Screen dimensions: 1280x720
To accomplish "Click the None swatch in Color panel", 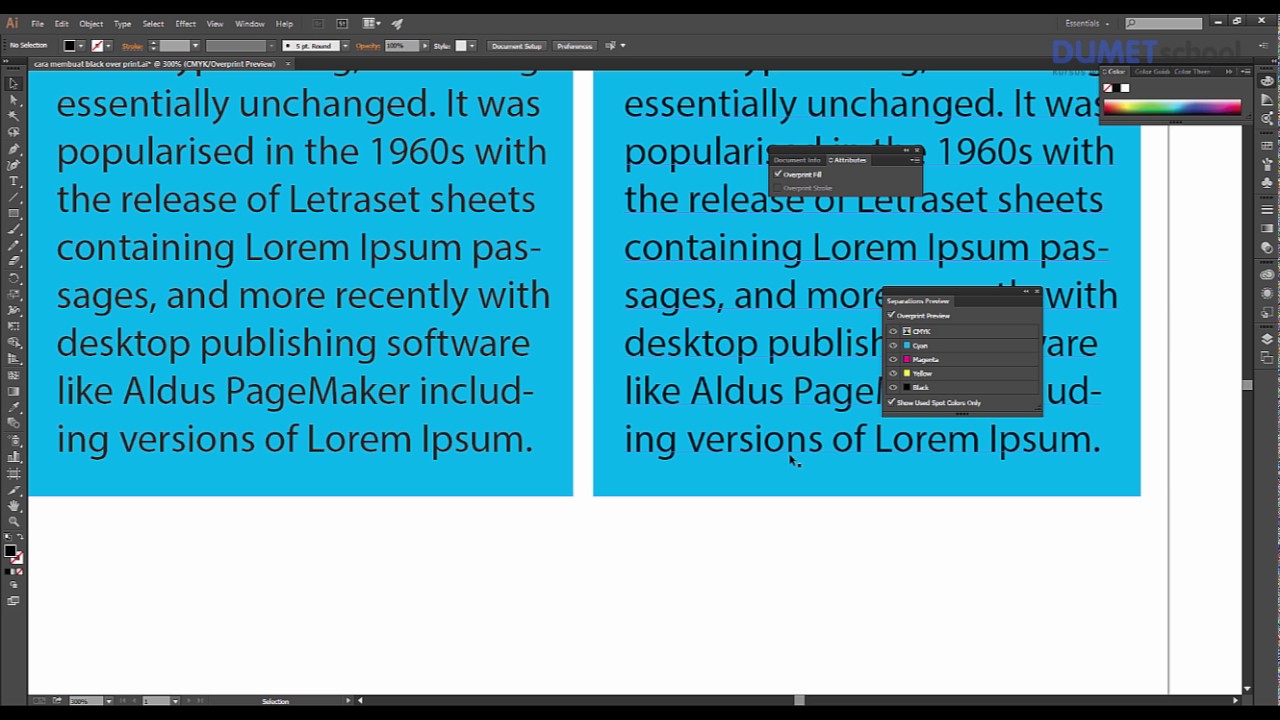I will click(x=1108, y=88).
